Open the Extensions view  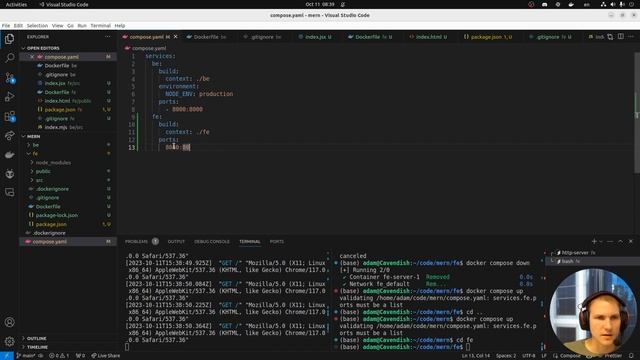click(x=9, y=116)
